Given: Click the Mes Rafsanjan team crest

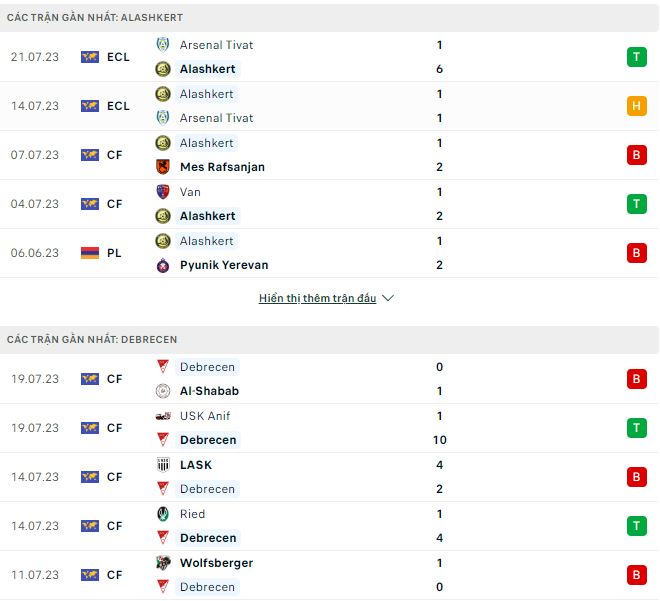Looking at the screenshot, I should click(163, 167).
